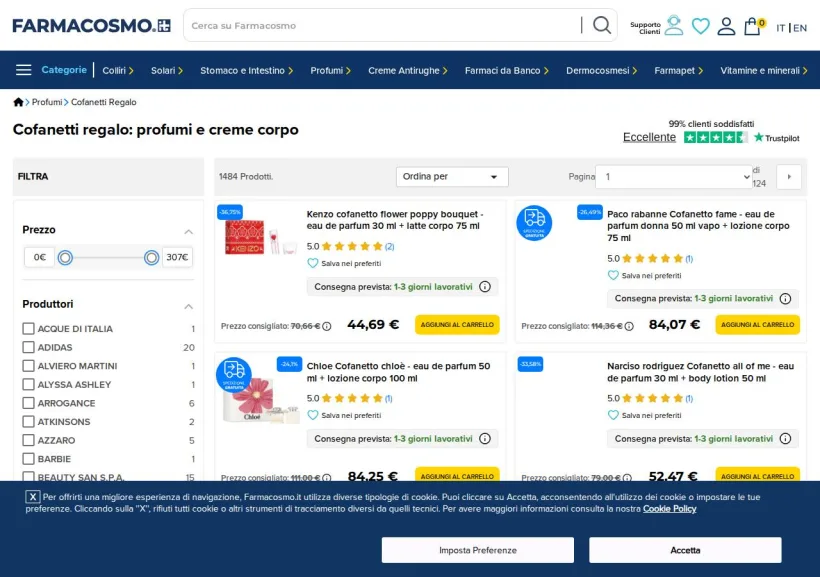Screen dimensions: 820x577
Task: Switch language to EN
Action: point(800,28)
